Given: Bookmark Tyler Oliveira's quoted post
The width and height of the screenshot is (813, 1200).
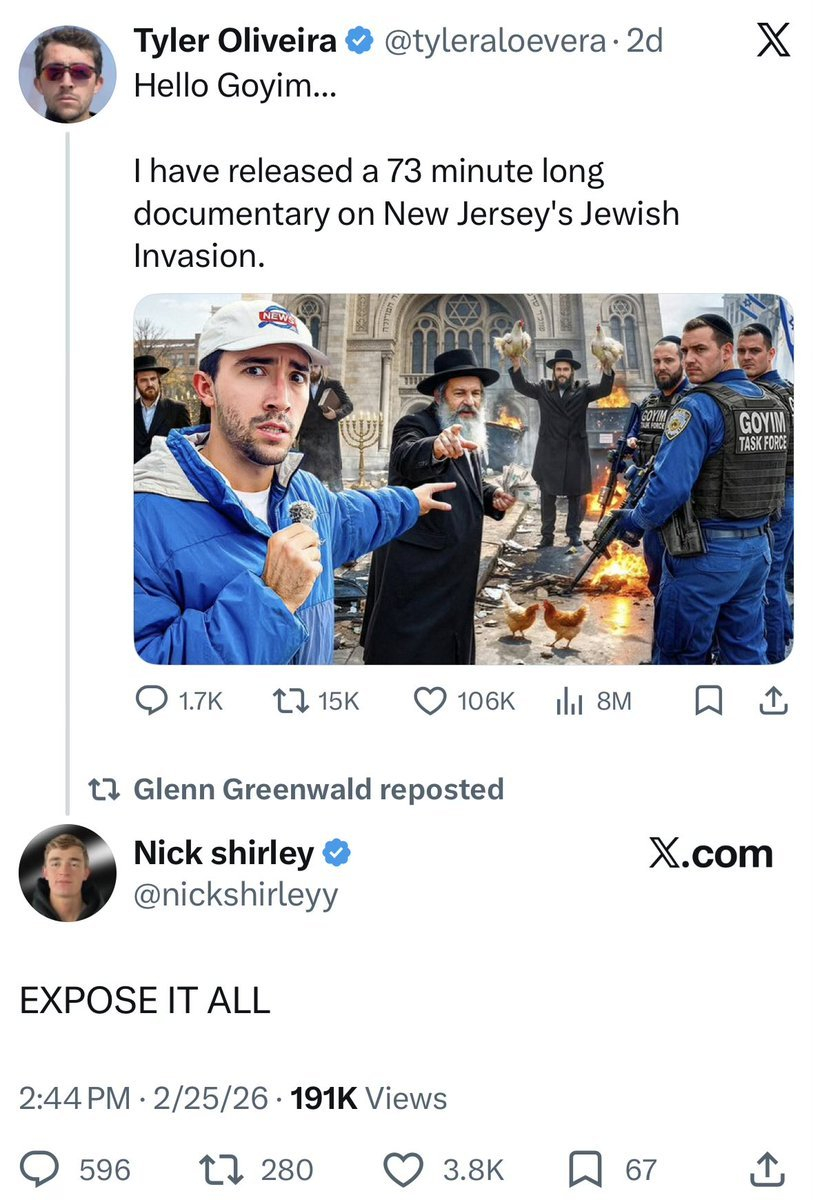Looking at the screenshot, I should pyautogui.click(x=708, y=703).
